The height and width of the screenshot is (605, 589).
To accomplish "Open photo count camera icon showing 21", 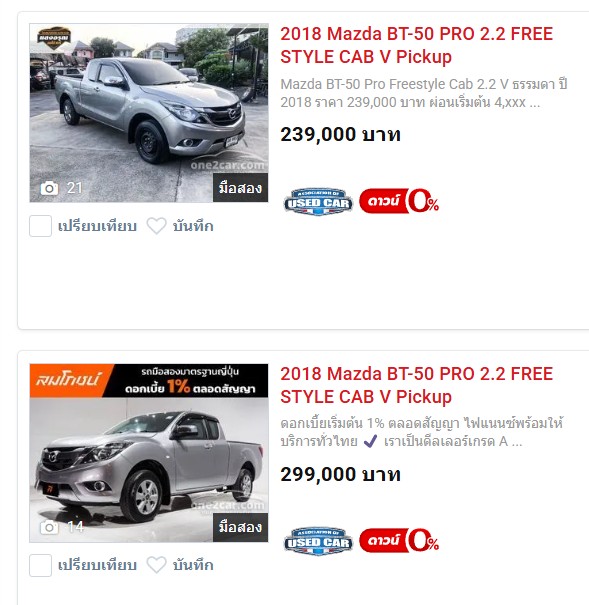I will point(49,188).
